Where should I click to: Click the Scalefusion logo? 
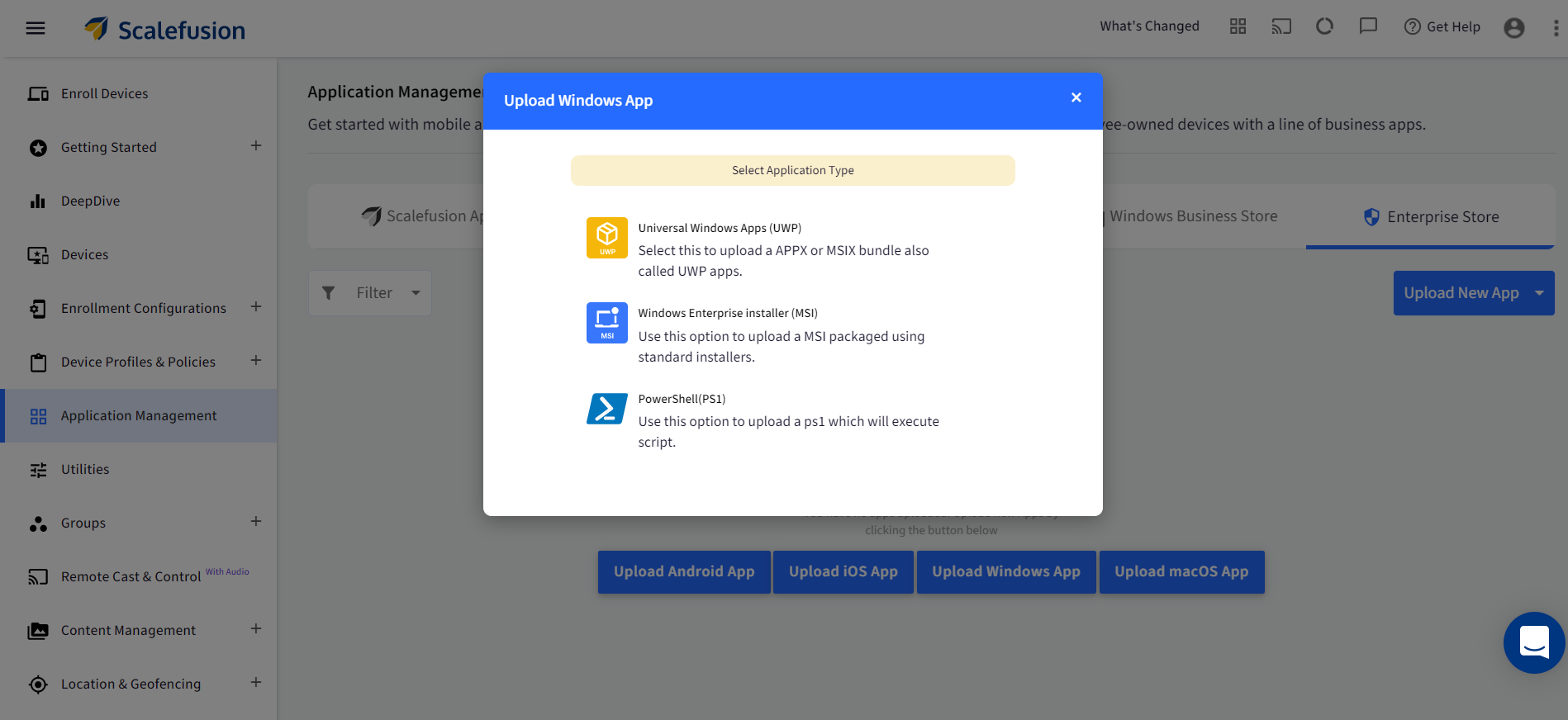[164, 30]
